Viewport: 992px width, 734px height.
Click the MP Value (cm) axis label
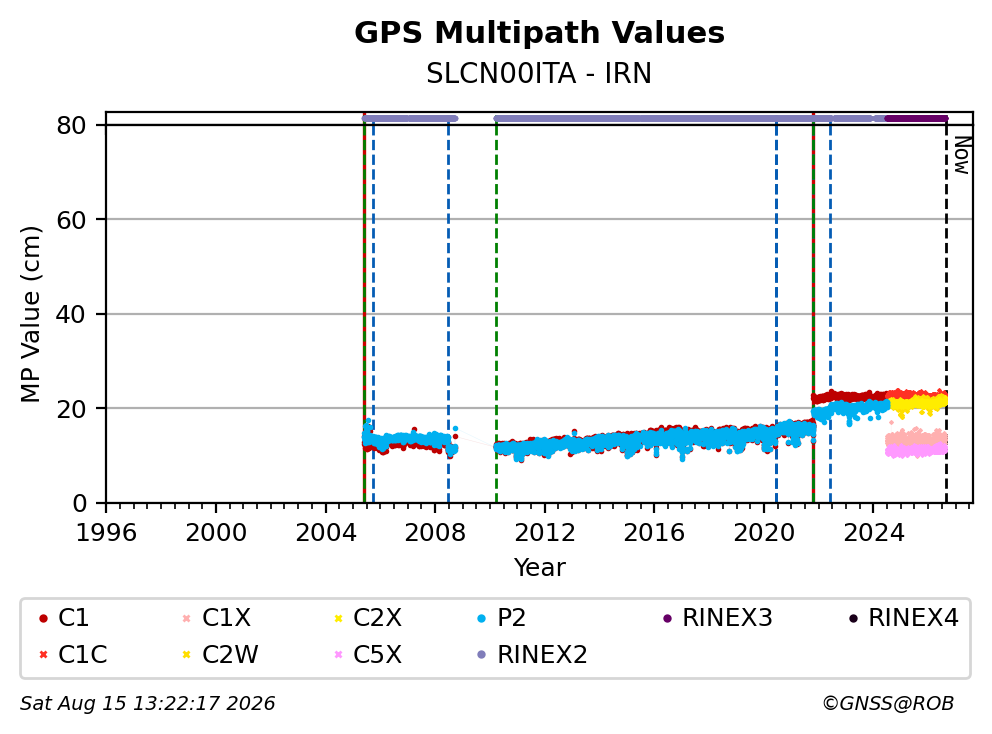coord(30,314)
